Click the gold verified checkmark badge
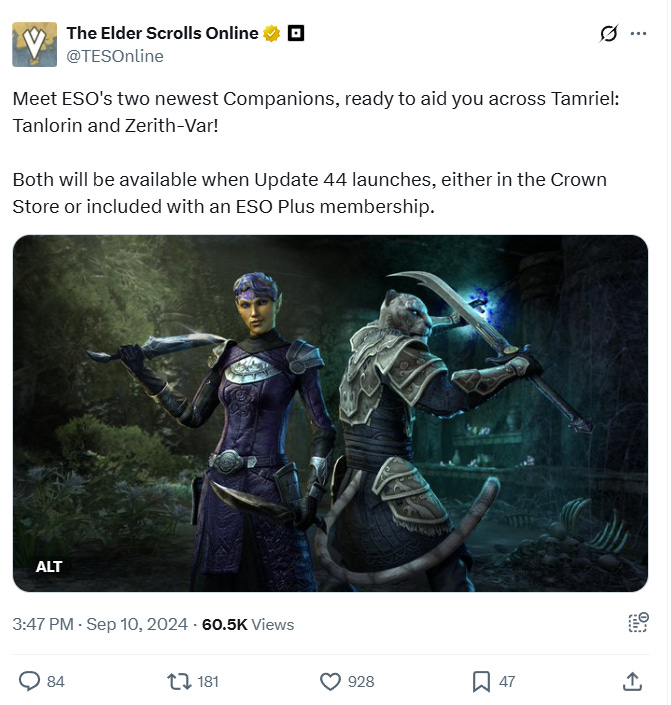671x705 pixels. click(x=272, y=34)
